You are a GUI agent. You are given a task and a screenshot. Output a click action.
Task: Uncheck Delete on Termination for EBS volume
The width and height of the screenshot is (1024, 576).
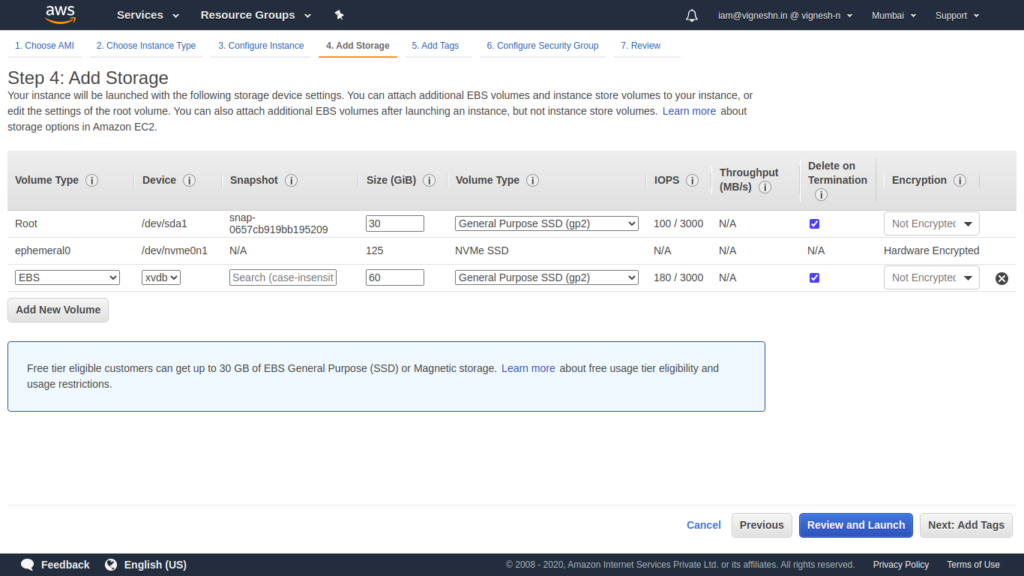(x=814, y=278)
